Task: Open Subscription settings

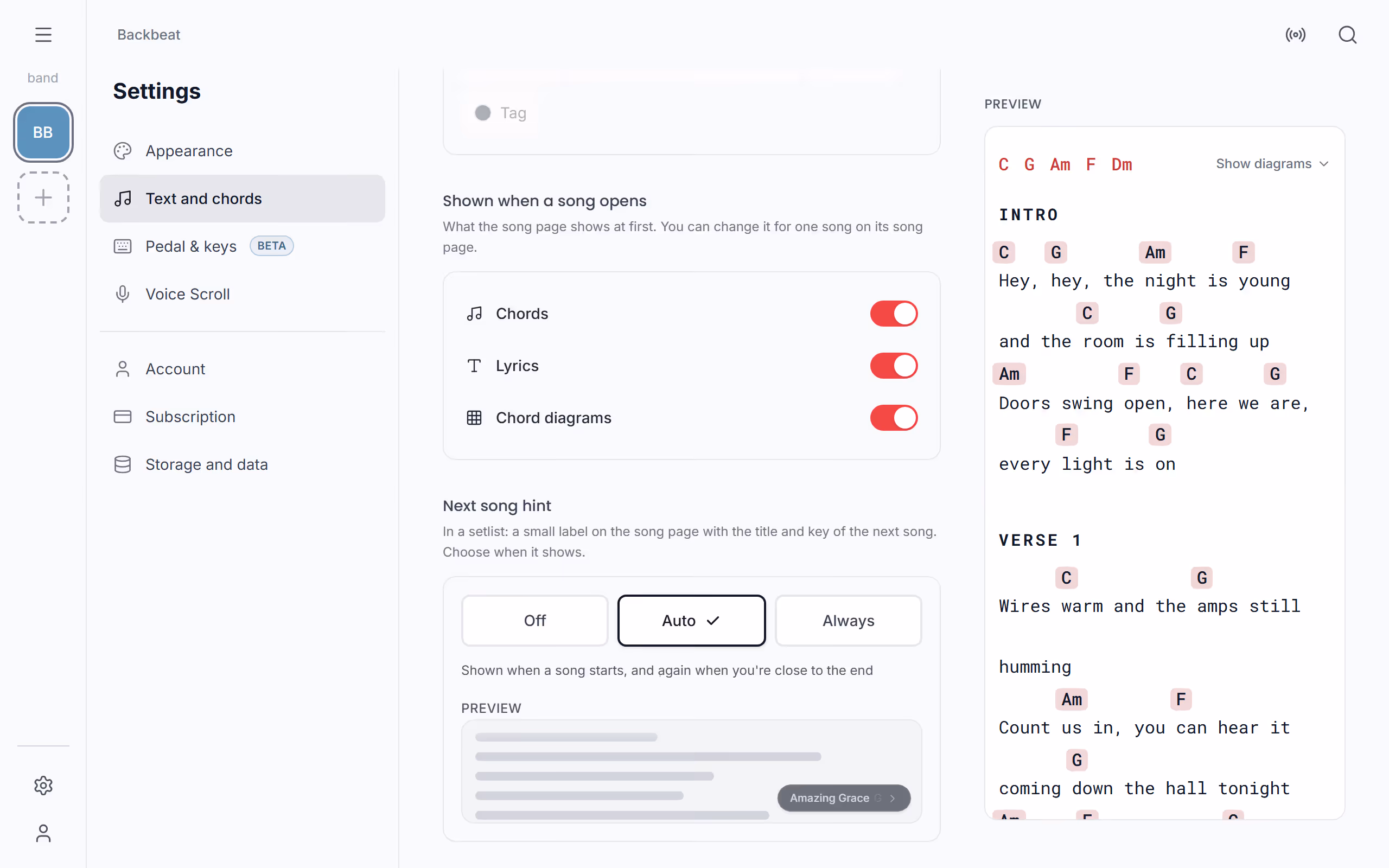Action: pyautogui.click(x=242, y=417)
